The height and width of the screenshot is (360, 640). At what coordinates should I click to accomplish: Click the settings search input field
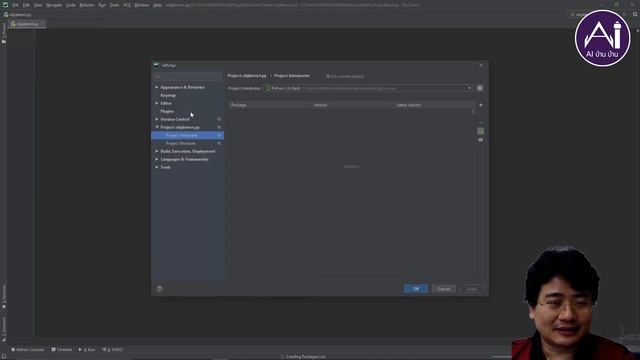[x=187, y=76]
